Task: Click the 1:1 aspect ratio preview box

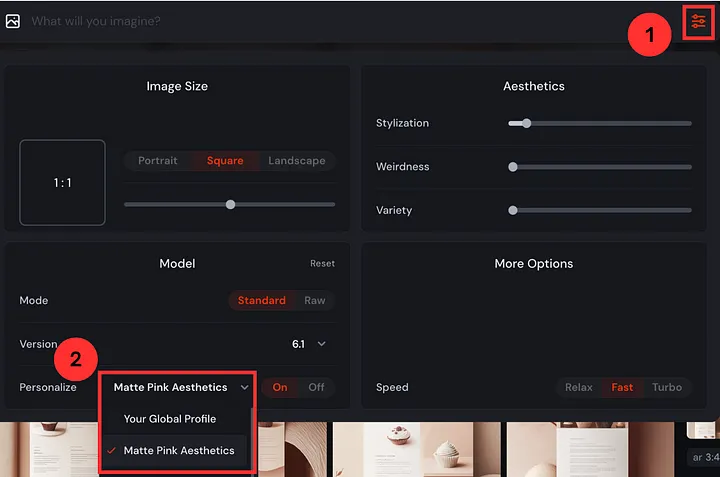Action: coord(62,183)
